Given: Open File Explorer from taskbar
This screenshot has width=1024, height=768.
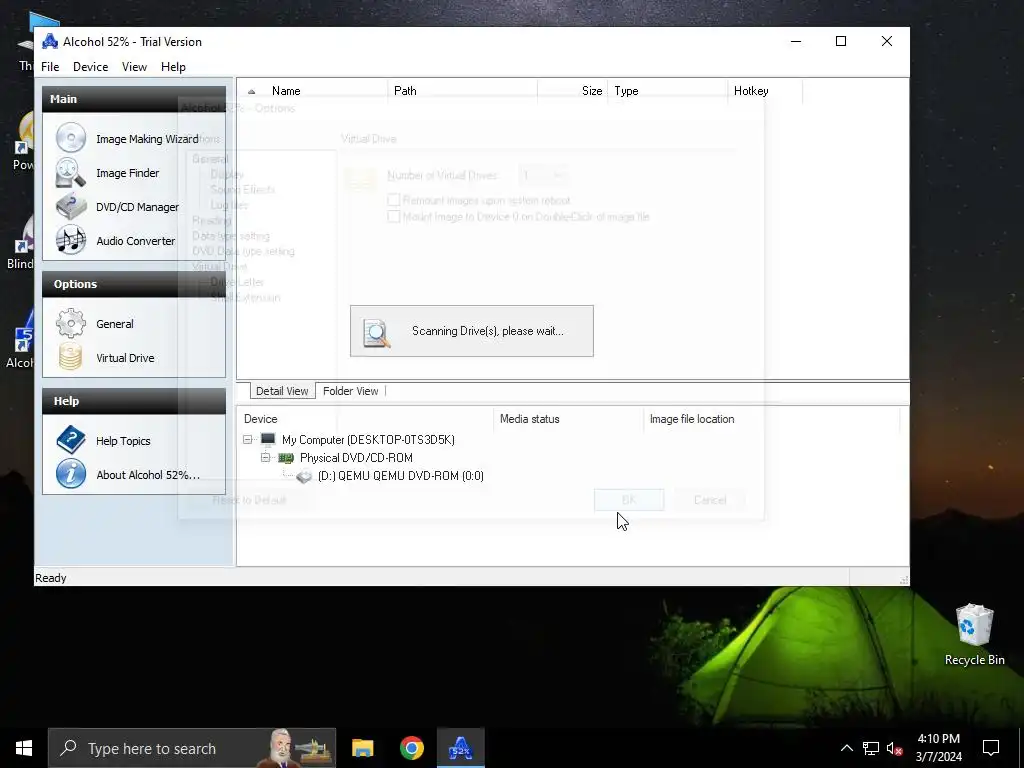Looking at the screenshot, I should [362, 748].
